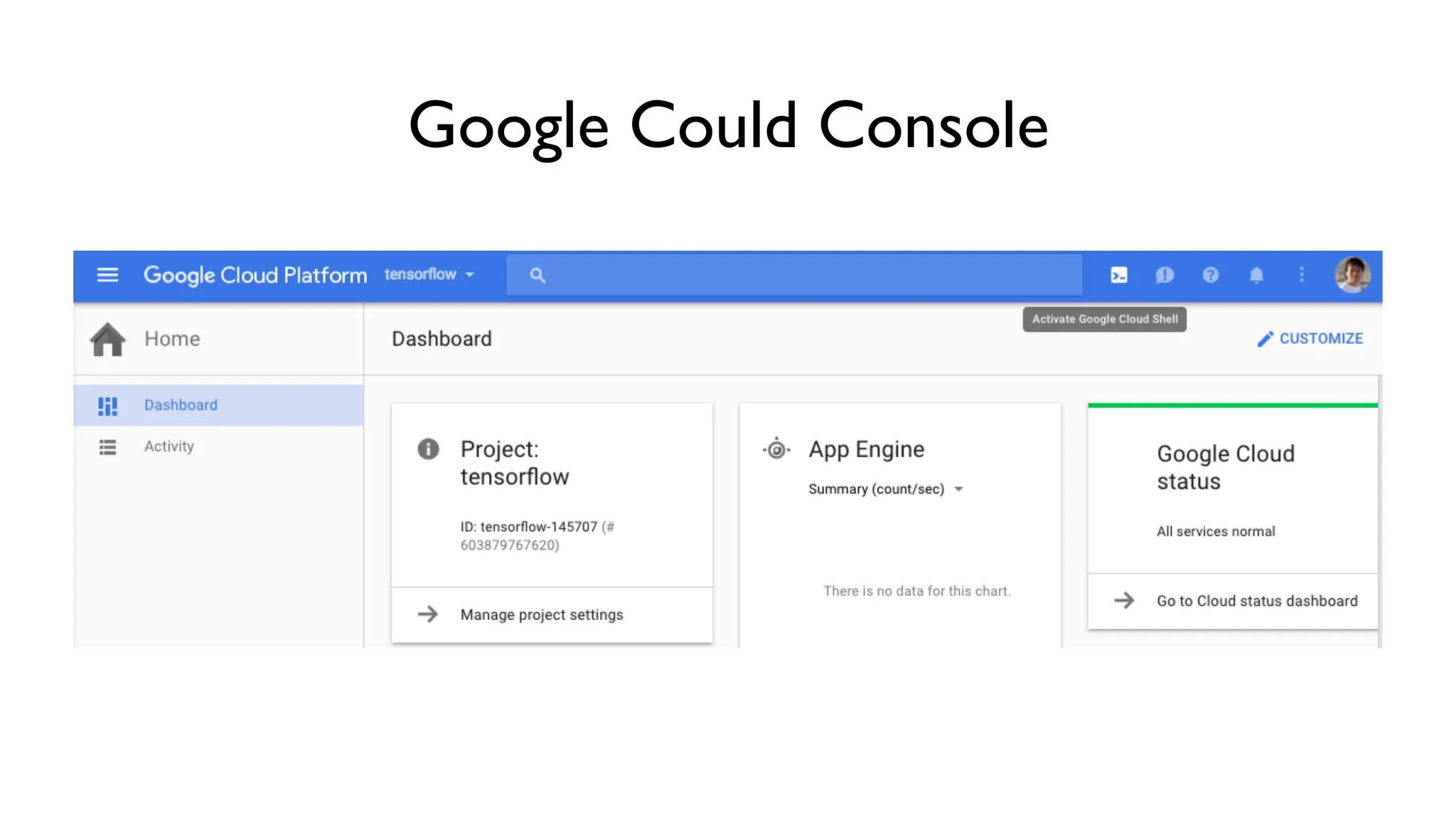Open the hamburger navigation menu
1456x819 pixels.
(x=107, y=275)
